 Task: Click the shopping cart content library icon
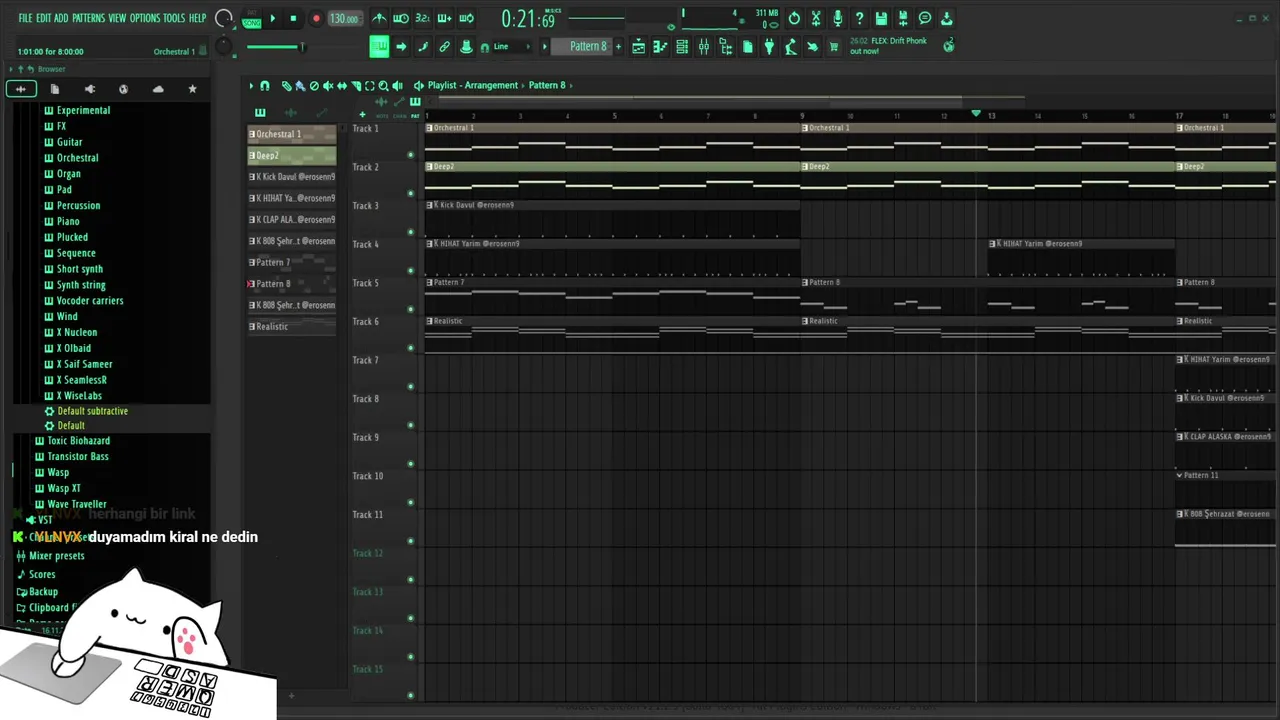tap(834, 46)
